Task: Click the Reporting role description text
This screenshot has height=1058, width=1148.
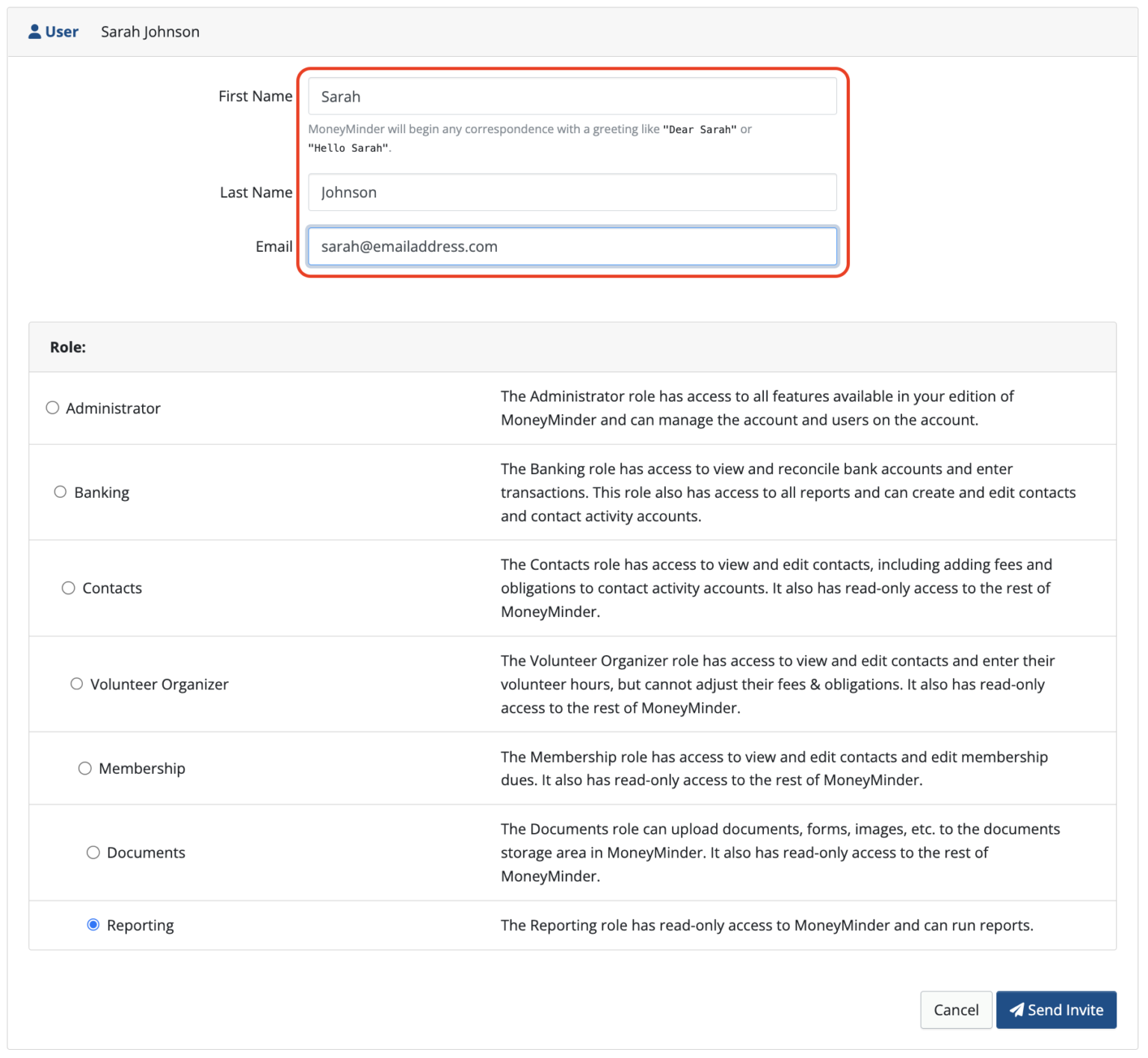Action: 766,925
